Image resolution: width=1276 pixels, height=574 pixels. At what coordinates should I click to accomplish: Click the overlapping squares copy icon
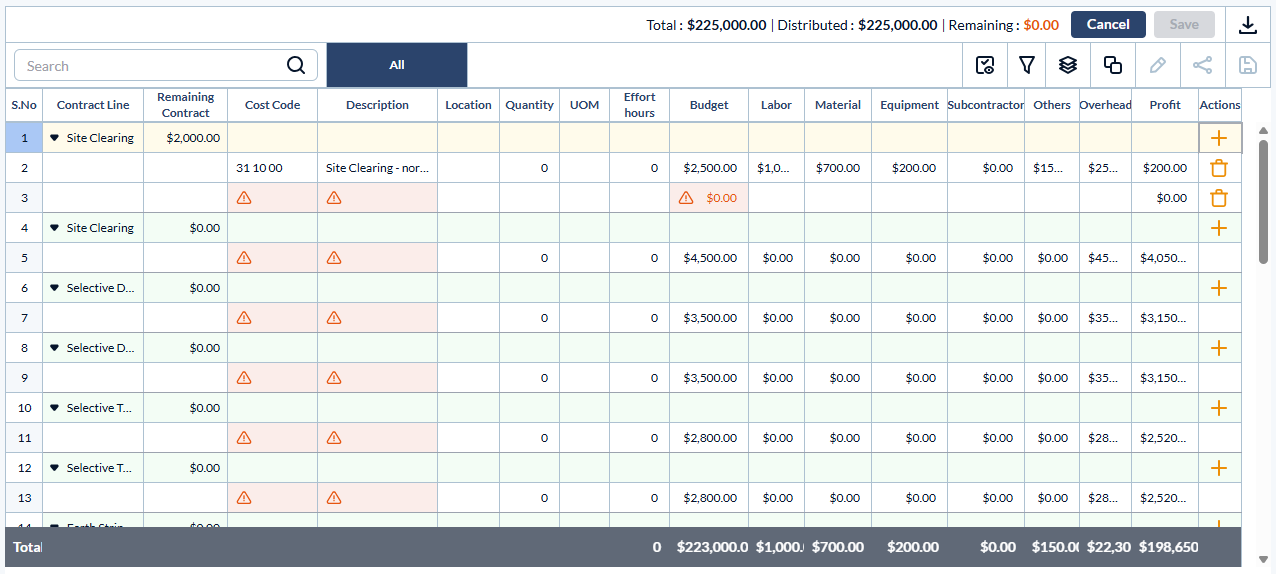(1112, 65)
